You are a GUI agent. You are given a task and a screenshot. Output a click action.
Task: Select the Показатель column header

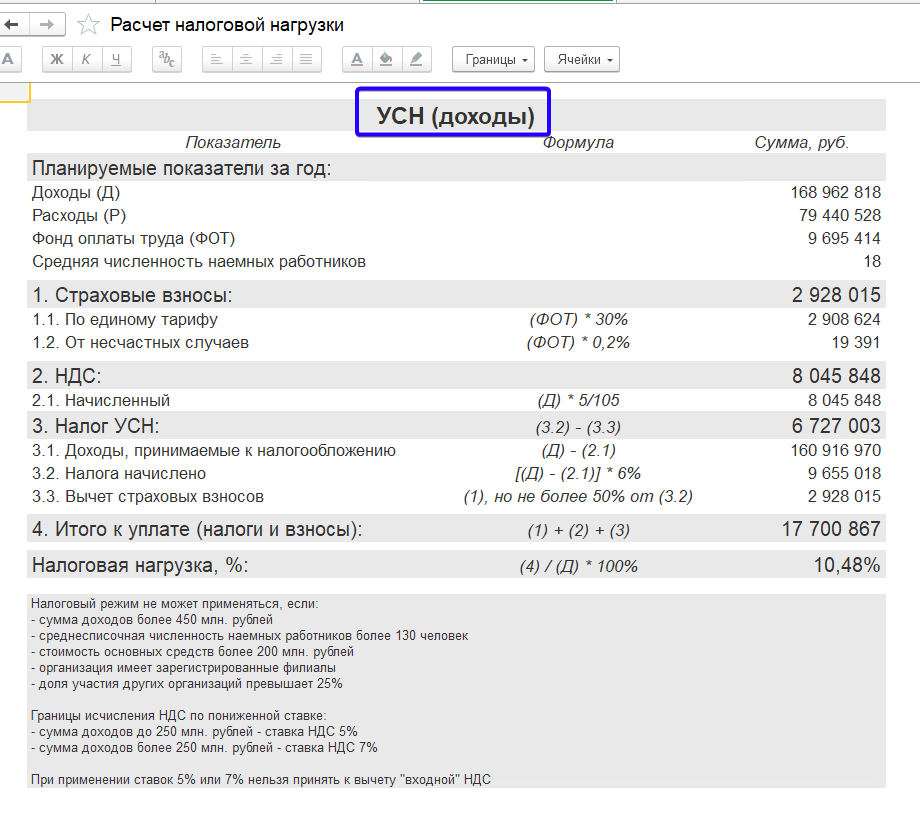point(233,143)
